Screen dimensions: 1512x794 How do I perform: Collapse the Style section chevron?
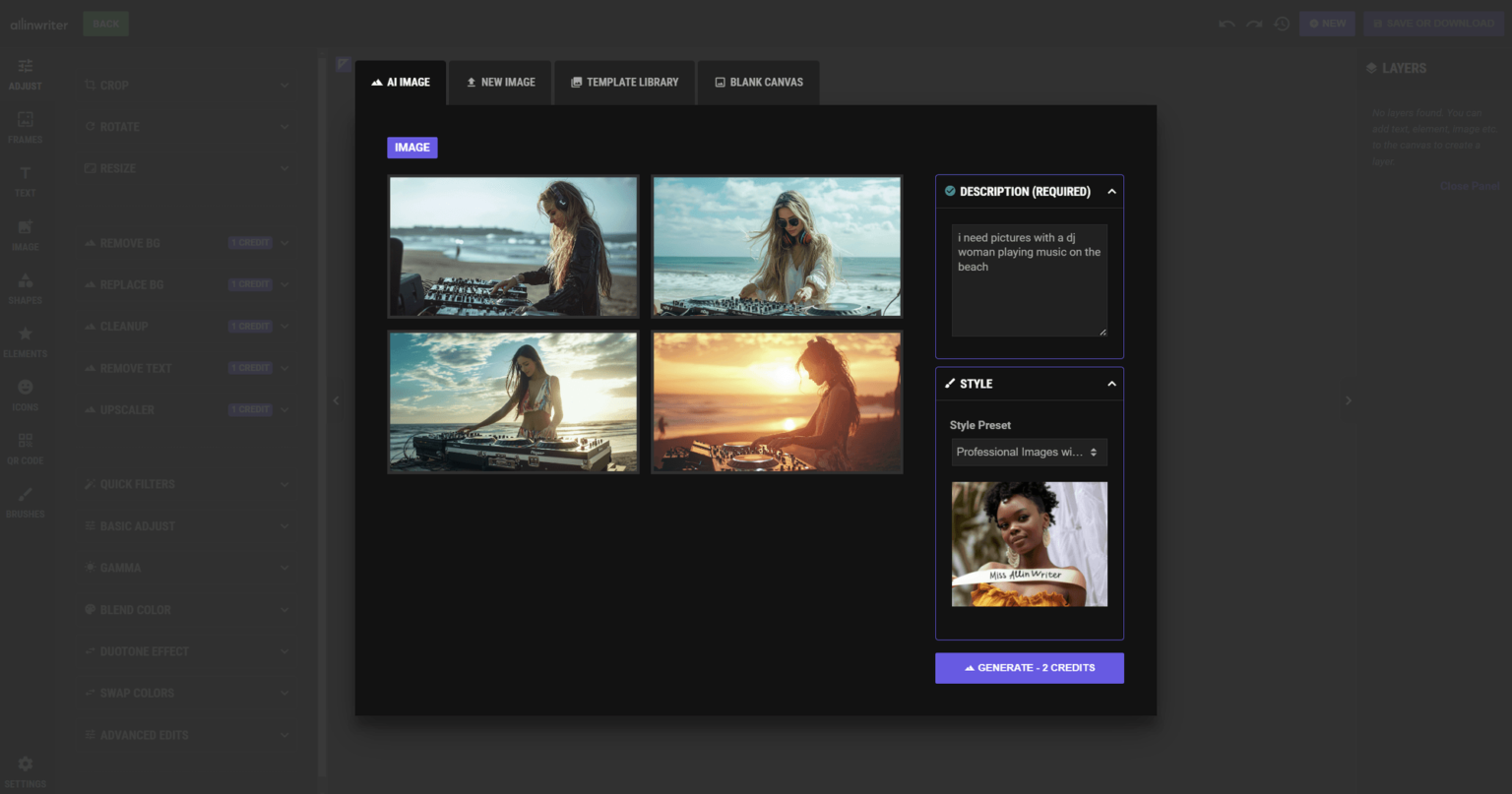(1111, 384)
